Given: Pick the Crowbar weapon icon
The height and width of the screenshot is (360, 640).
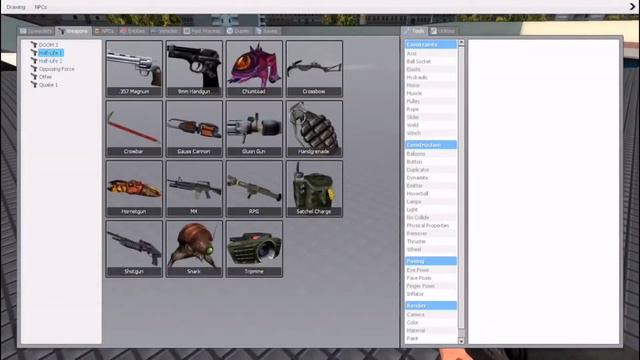Looking at the screenshot, I should click(134, 129).
